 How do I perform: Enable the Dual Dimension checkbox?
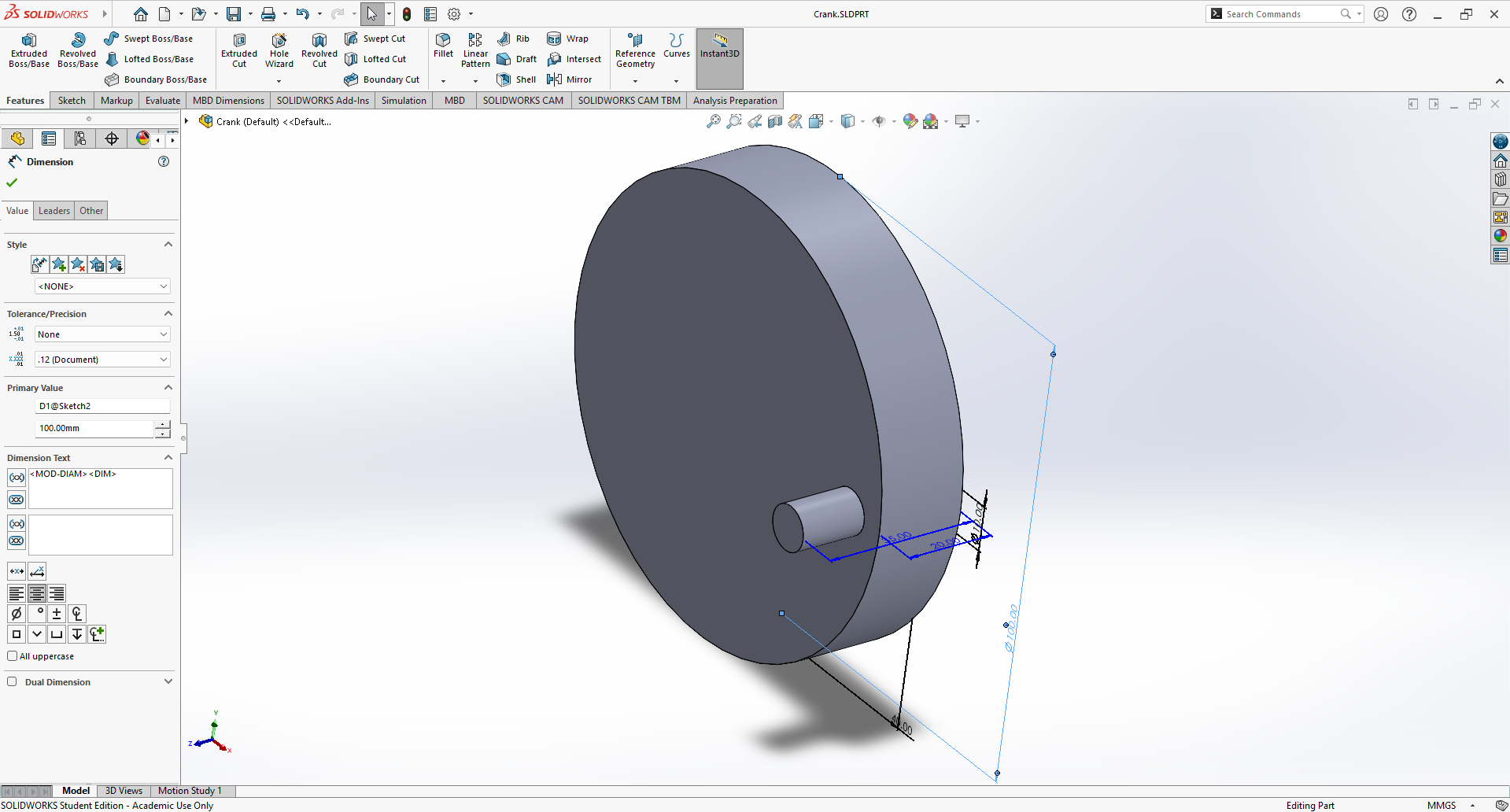tap(12, 682)
